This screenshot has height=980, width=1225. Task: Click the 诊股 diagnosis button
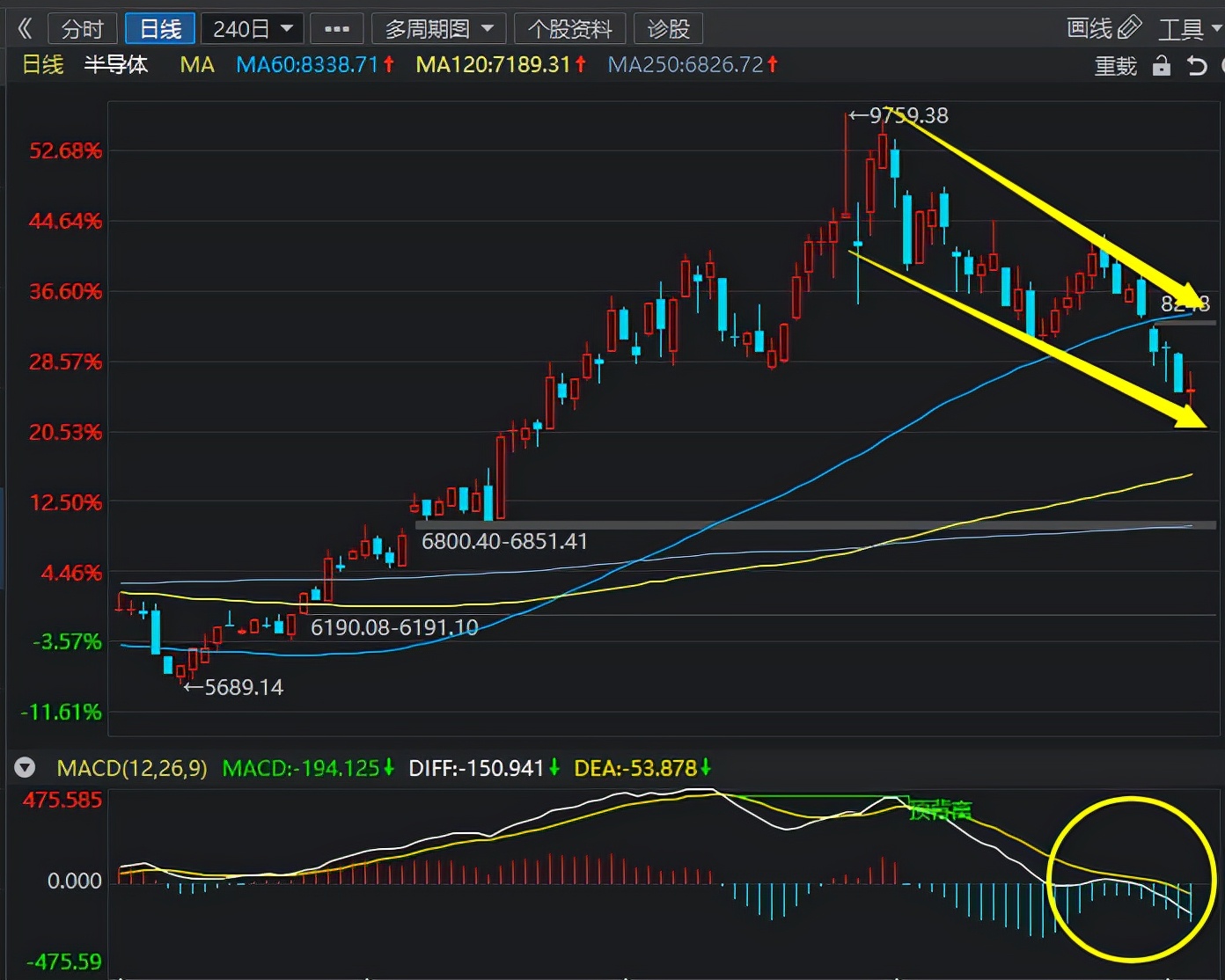point(668,29)
